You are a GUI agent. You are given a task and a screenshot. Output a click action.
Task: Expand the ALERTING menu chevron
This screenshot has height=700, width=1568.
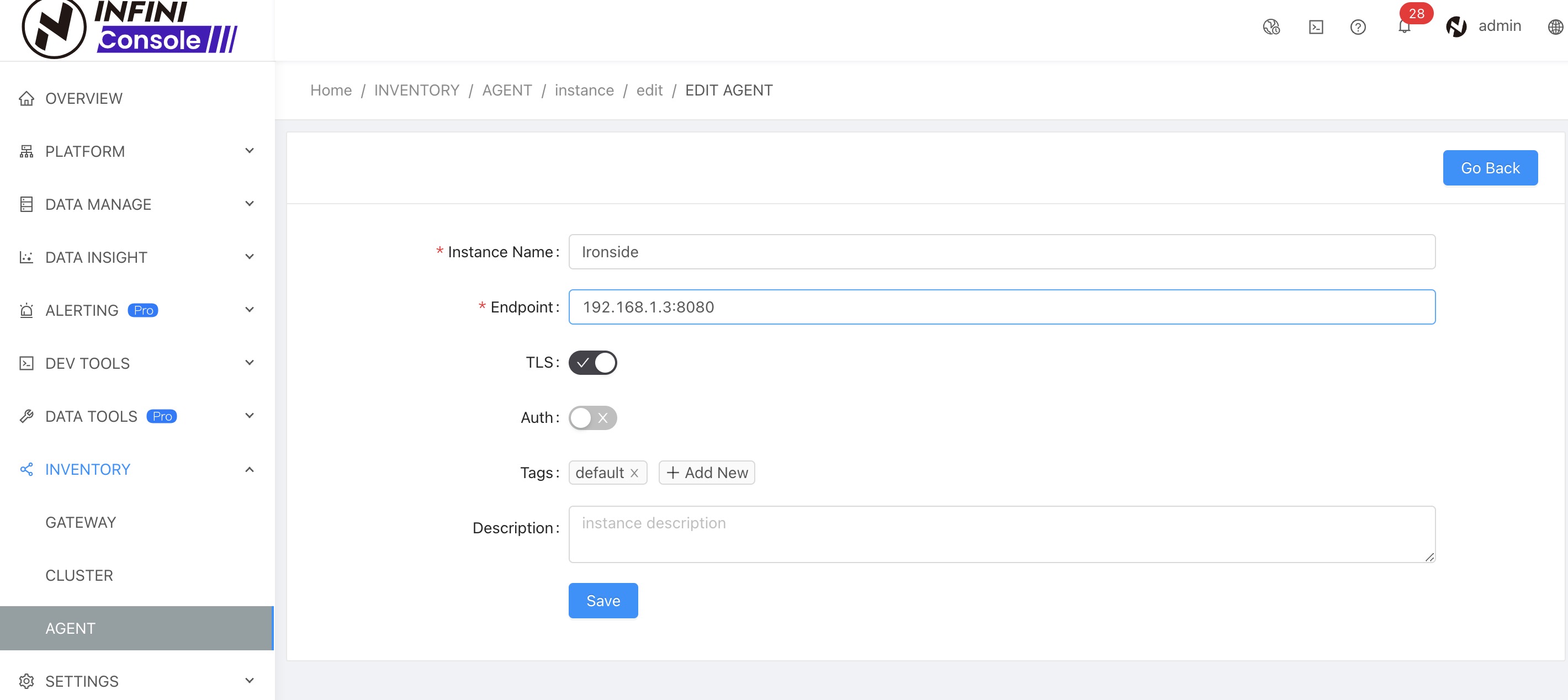coord(249,309)
